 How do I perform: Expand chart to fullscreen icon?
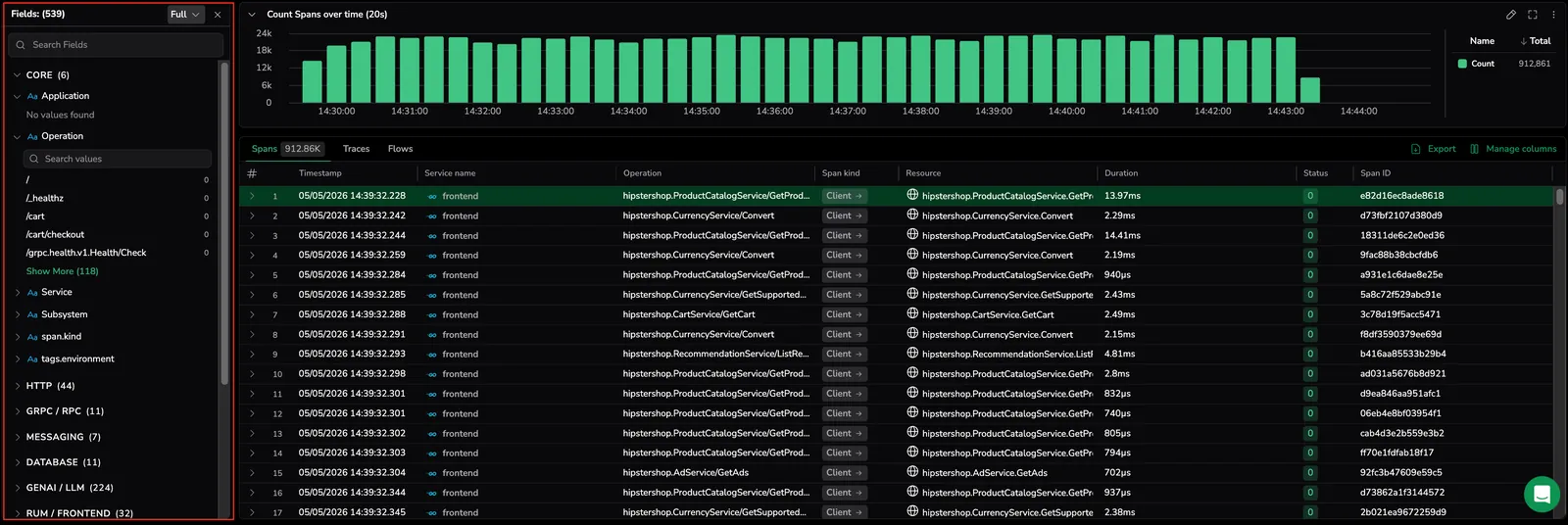click(x=1533, y=15)
